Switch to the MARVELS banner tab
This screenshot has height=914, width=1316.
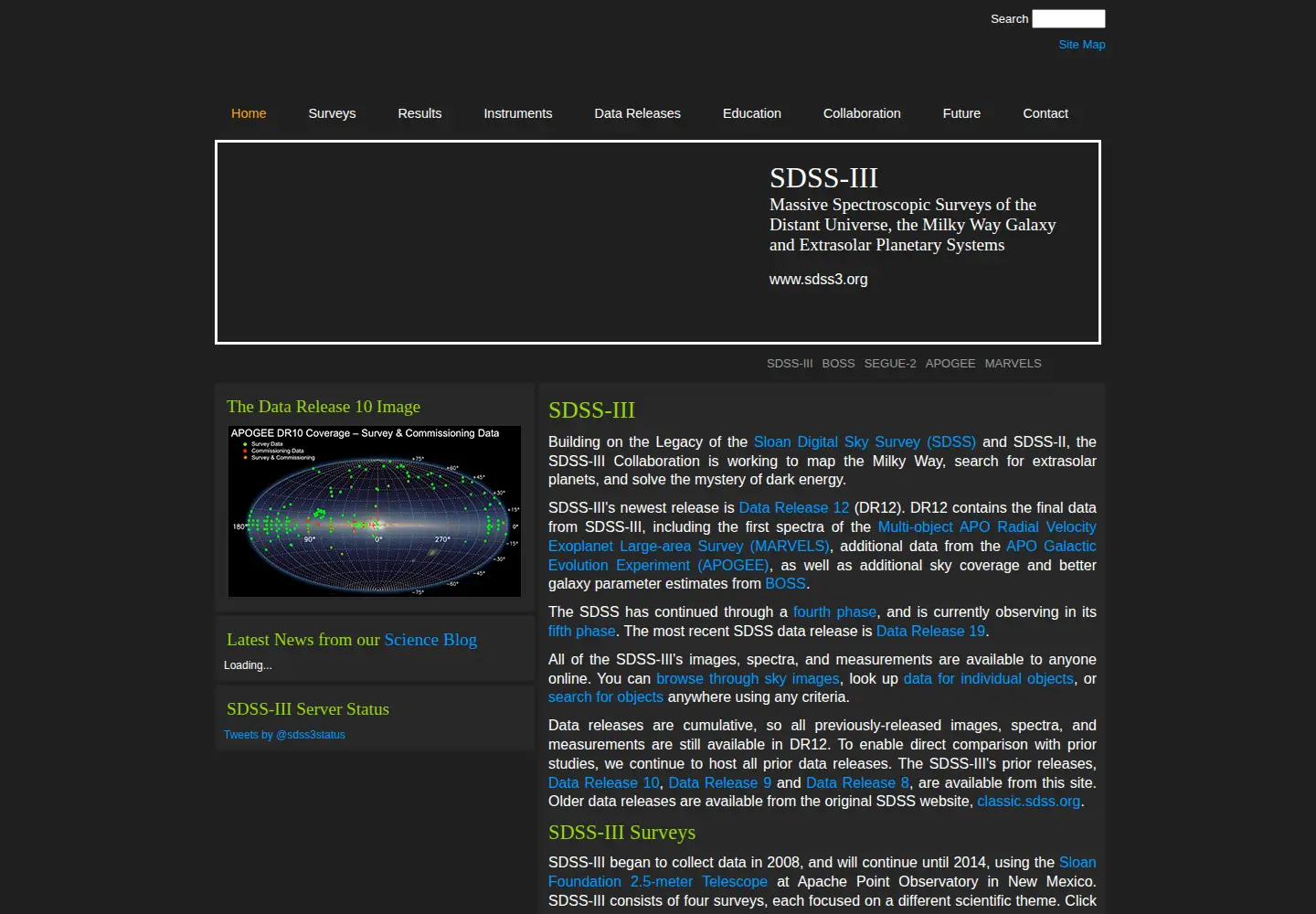click(1013, 364)
